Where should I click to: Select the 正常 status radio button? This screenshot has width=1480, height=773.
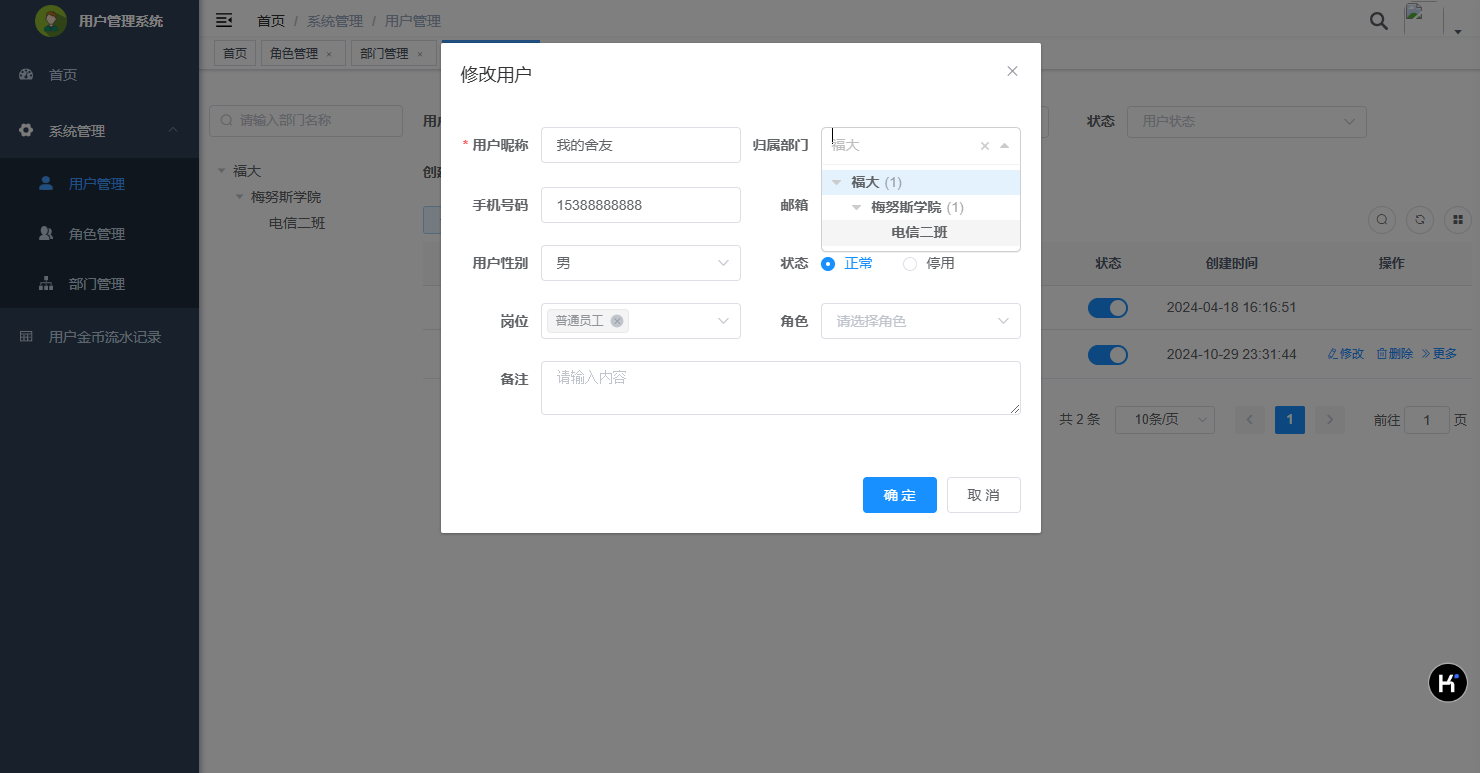tap(828, 264)
